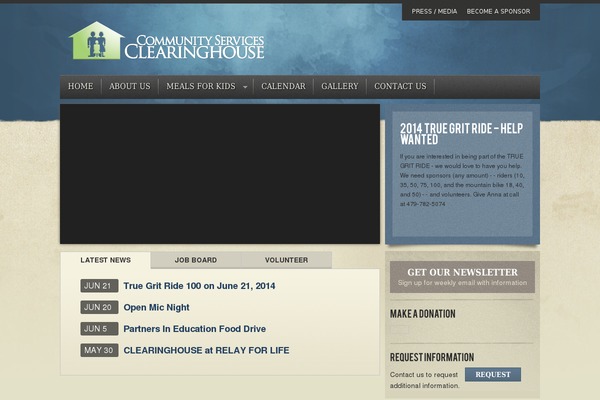Viewport: 600px width, 400px height.
Task: Click the Community Services Clearinghouse house logo
Action: point(96,41)
